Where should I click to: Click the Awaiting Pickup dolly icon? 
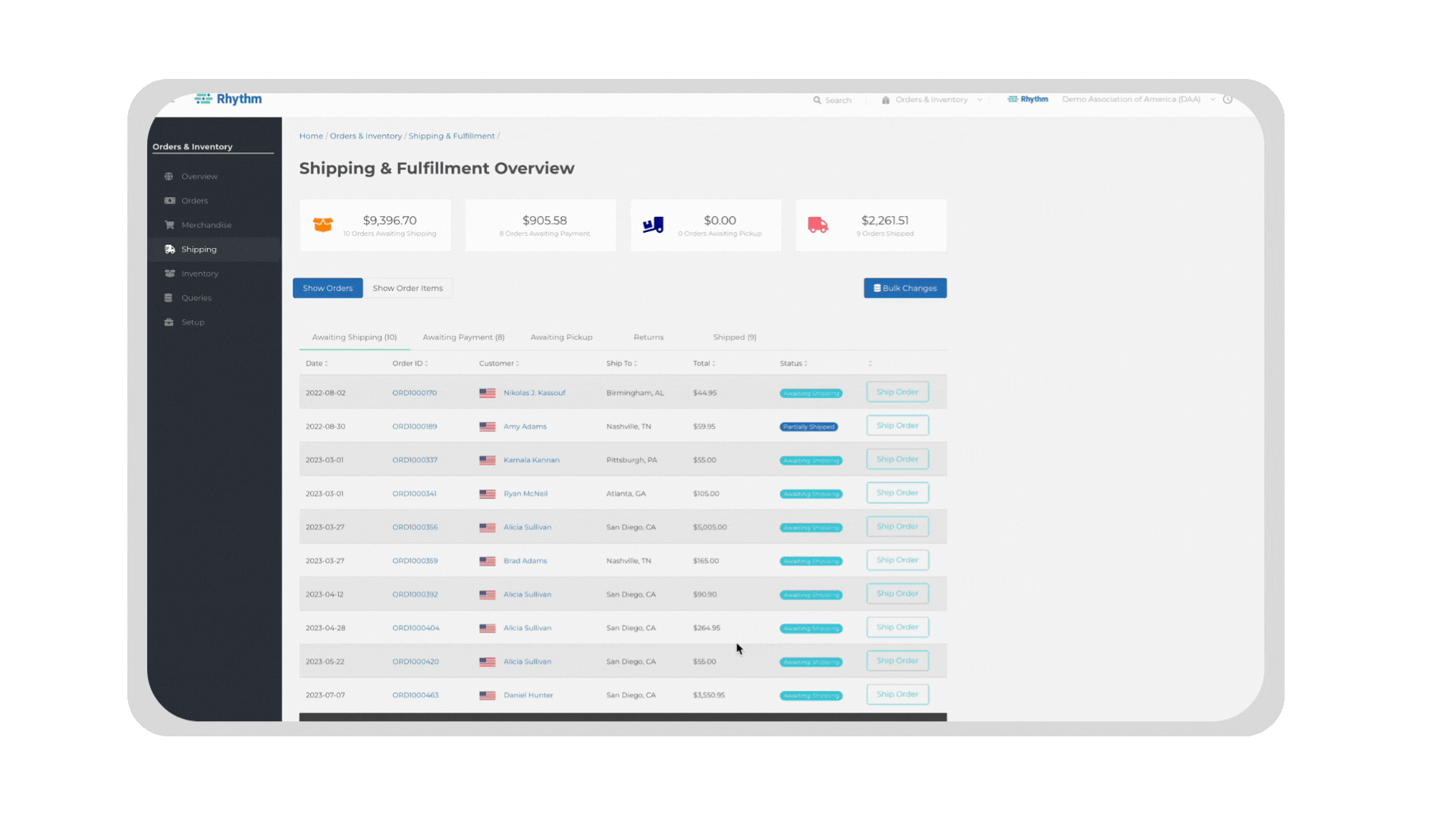click(653, 225)
